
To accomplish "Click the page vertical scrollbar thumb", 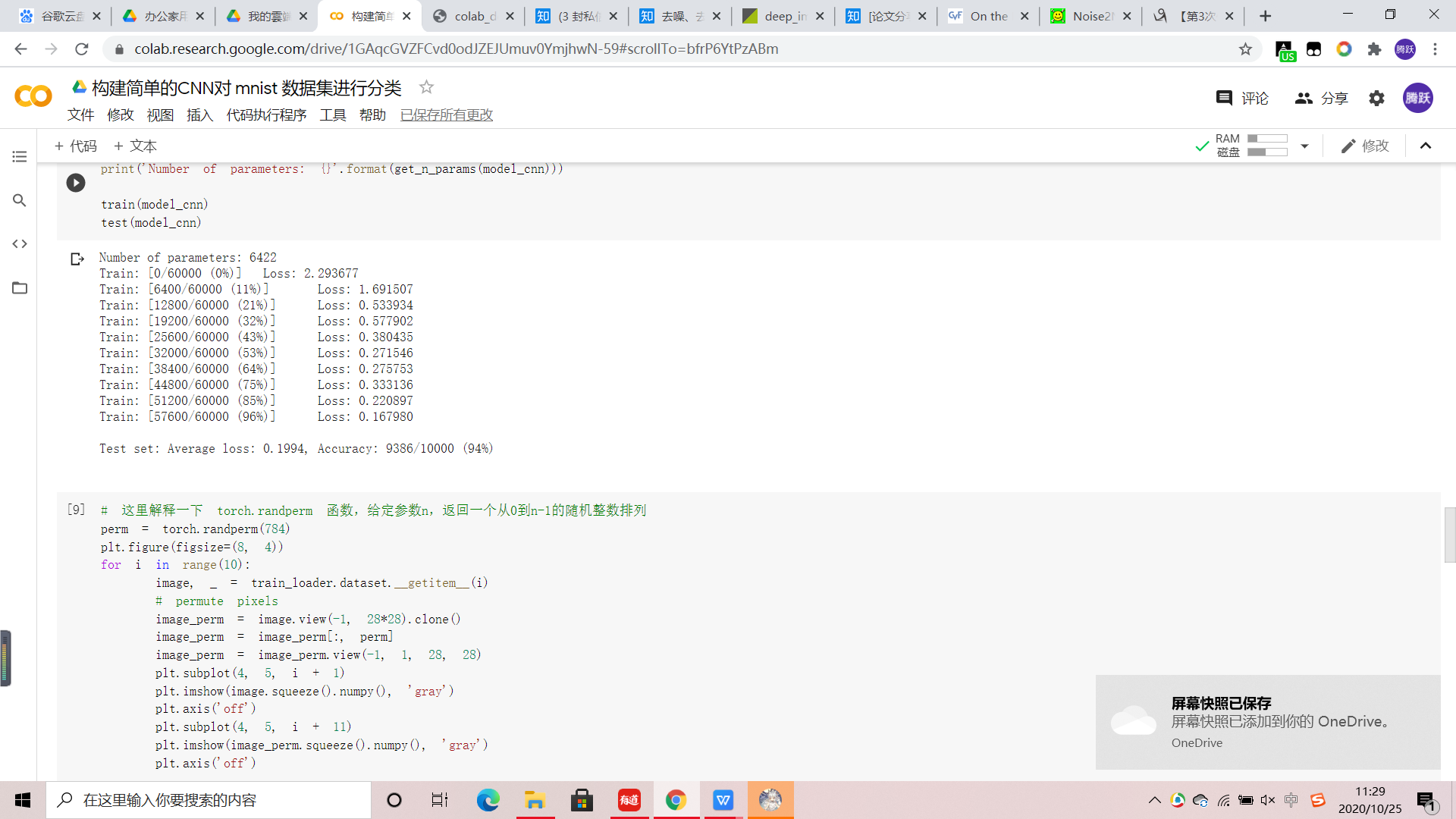I will click(x=1449, y=535).
